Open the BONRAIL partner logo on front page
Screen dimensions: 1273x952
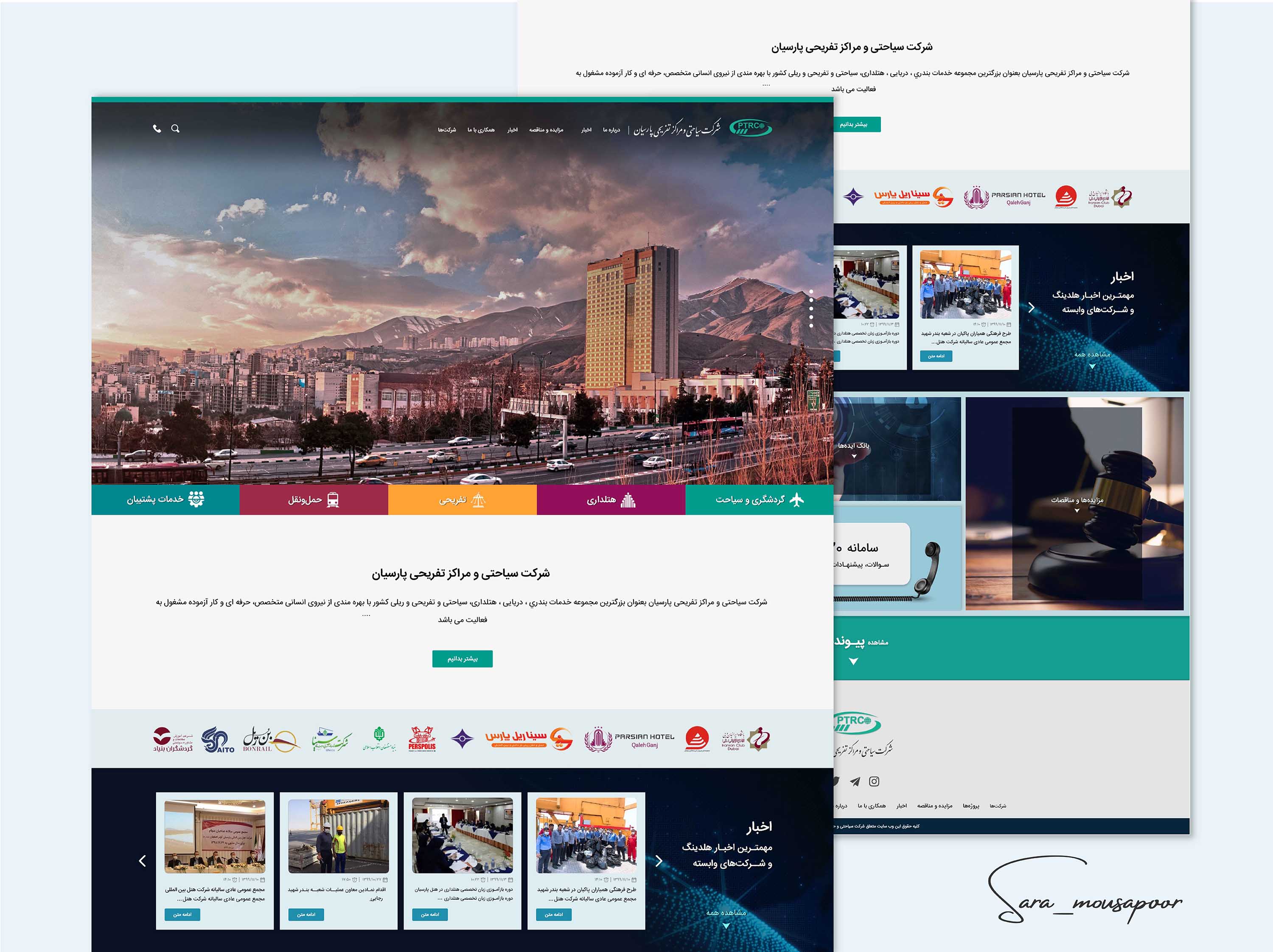tap(271, 739)
